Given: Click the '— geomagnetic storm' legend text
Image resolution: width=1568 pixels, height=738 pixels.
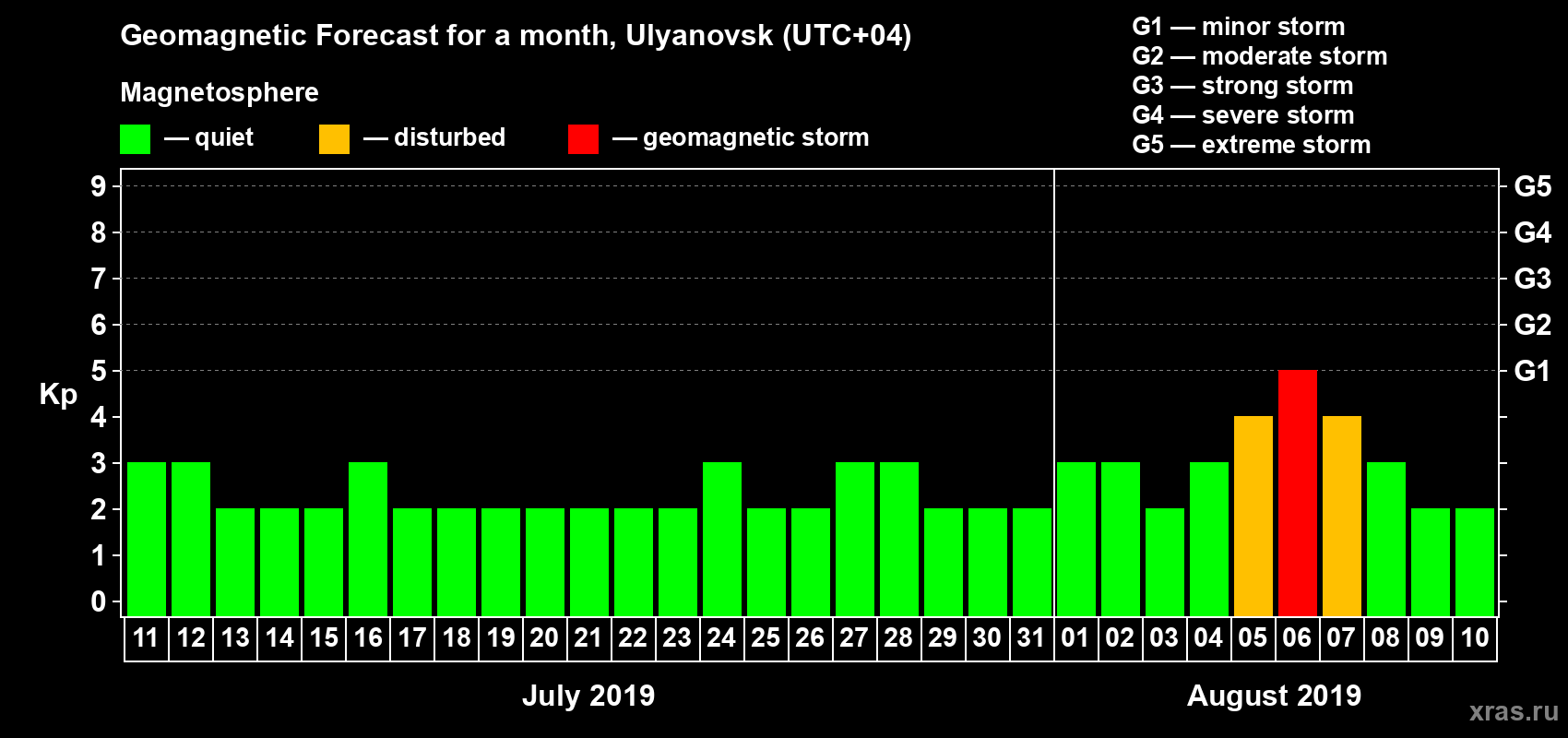Looking at the screenshot, I should tap(741, 137).
